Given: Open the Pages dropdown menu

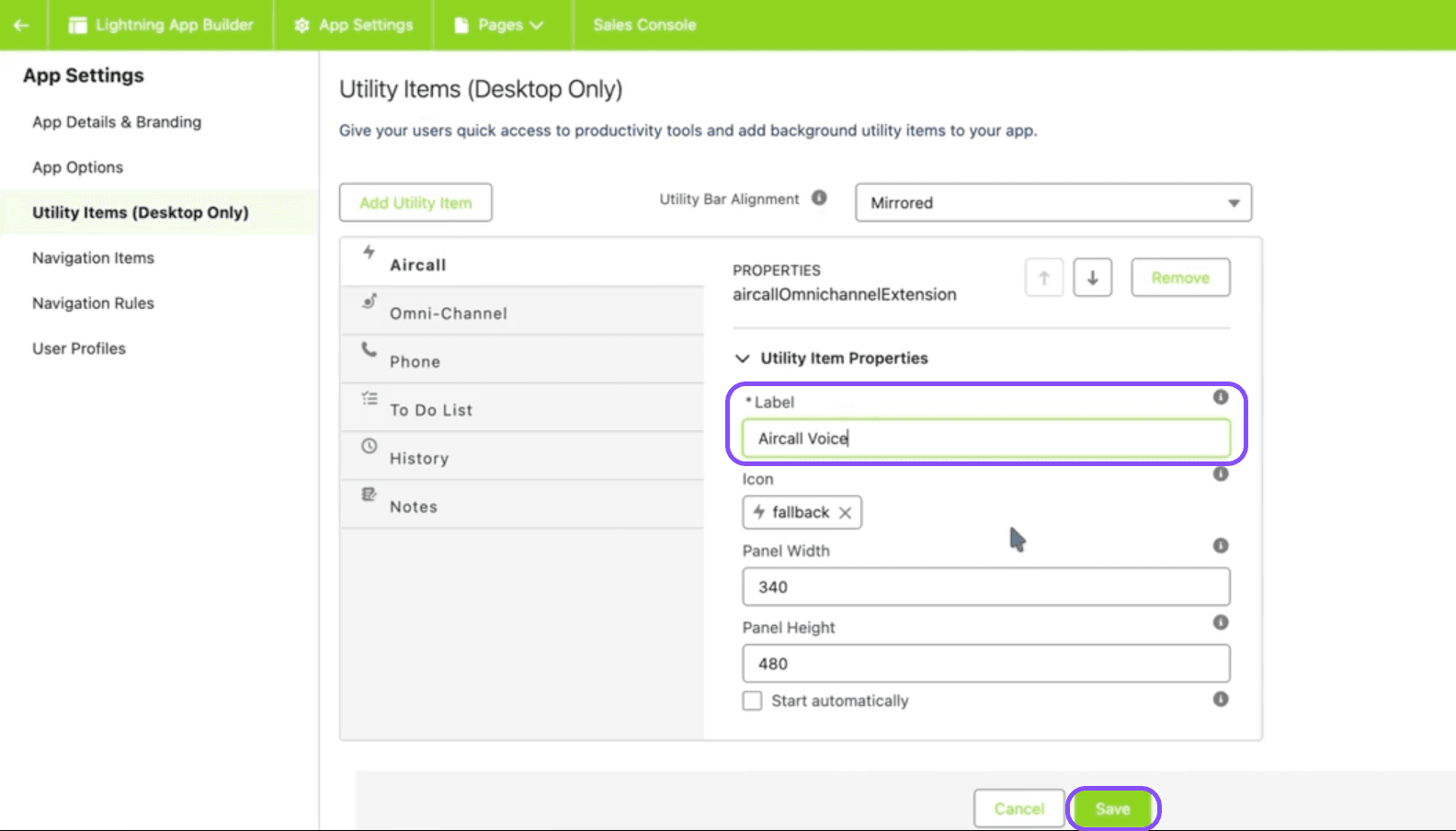Looking at the screenshot, I should click(512, 25).
